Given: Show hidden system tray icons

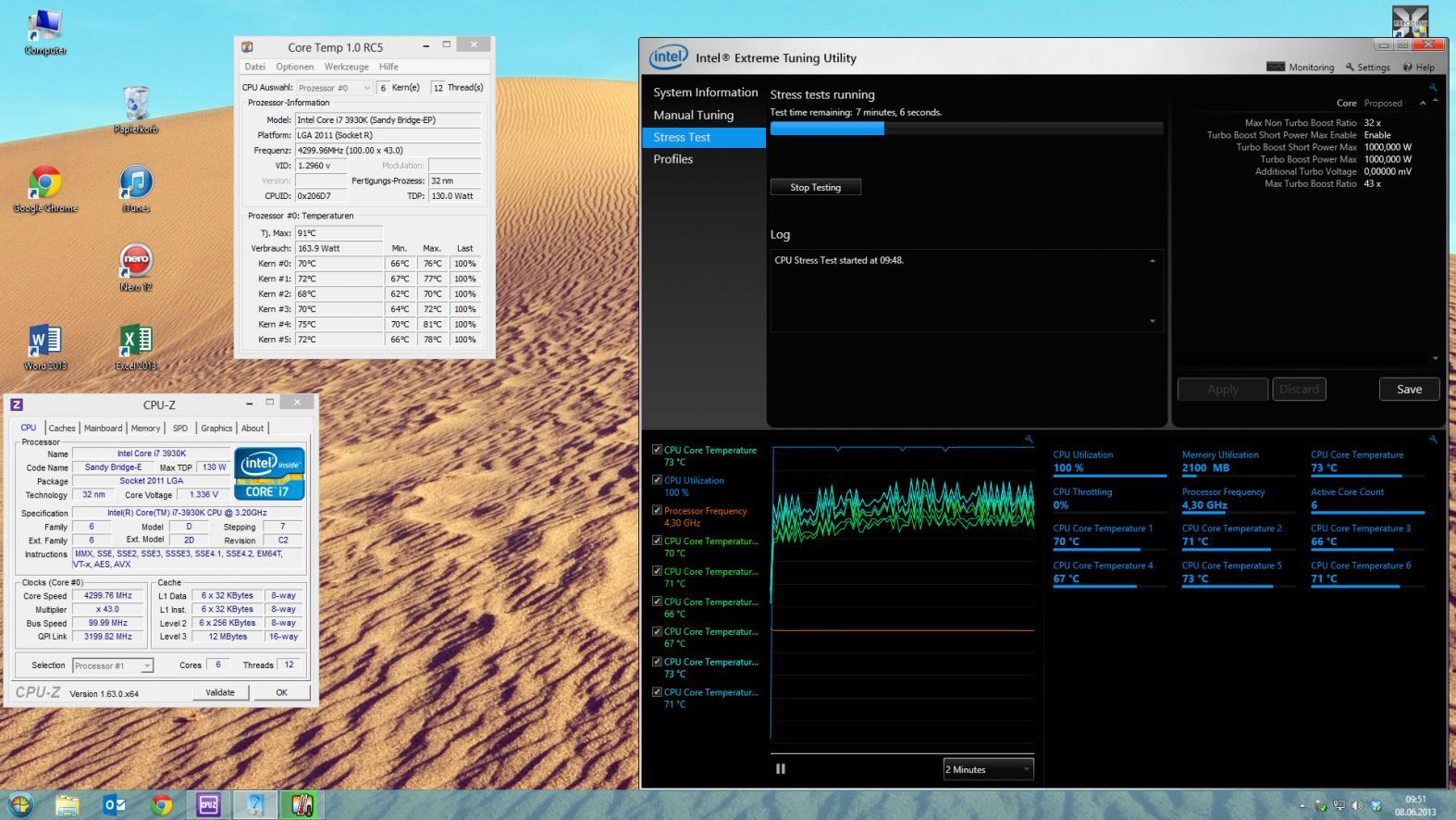Looking at the screenshot, I should (x=1303, y=806).
